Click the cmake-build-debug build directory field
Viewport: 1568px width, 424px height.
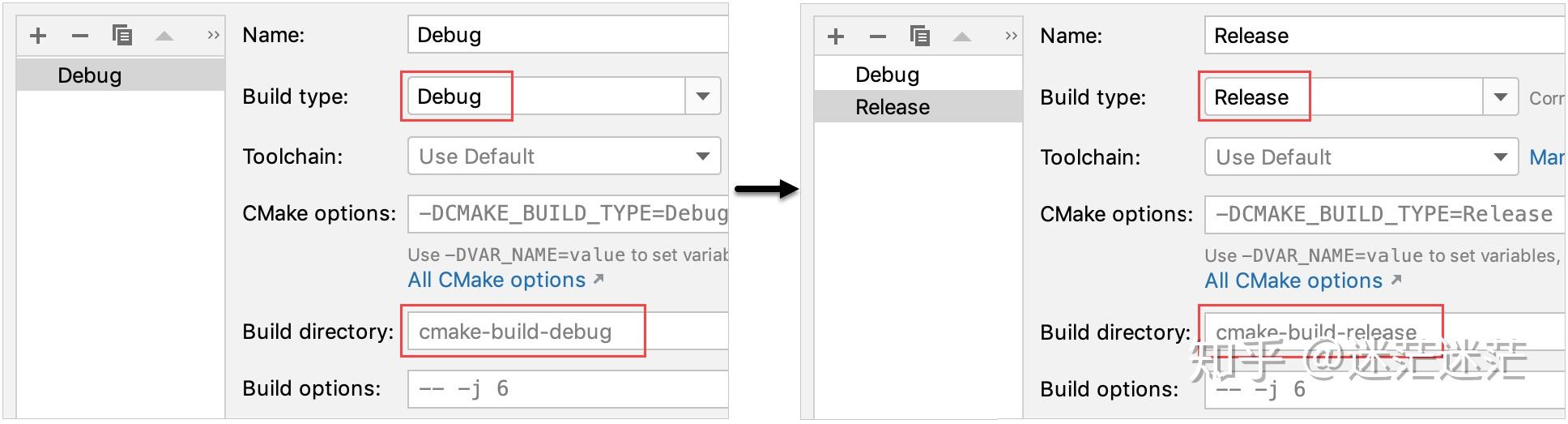568,332
